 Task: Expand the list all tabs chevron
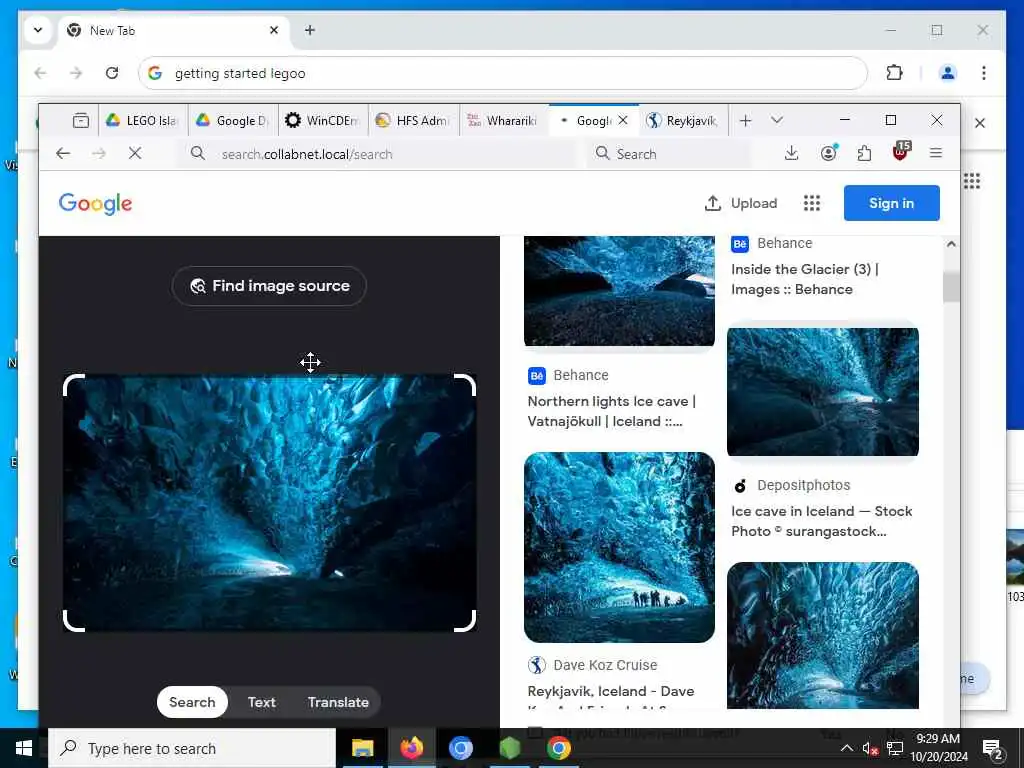776,120
